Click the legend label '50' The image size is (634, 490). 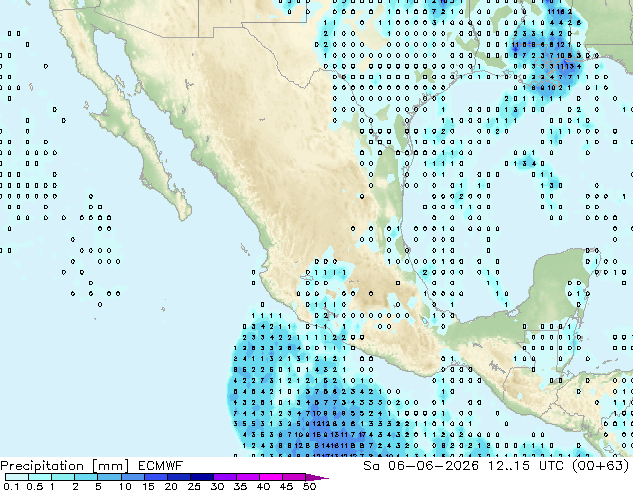pyautogui.click(x=309, y=486)
